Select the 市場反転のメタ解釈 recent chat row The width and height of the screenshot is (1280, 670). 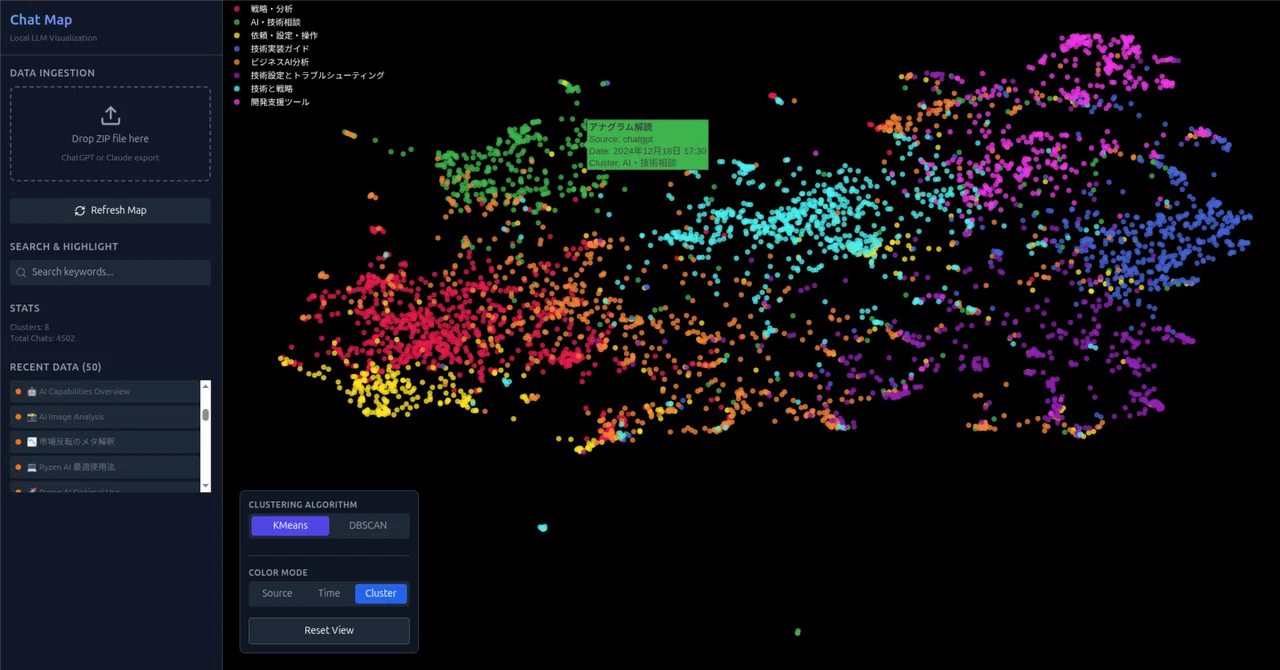105,441
